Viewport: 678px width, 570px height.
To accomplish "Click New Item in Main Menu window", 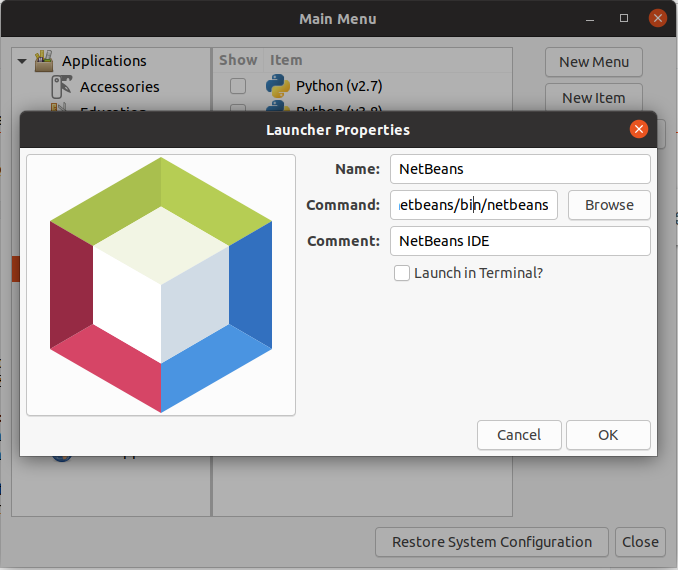I will pos(594,98).
